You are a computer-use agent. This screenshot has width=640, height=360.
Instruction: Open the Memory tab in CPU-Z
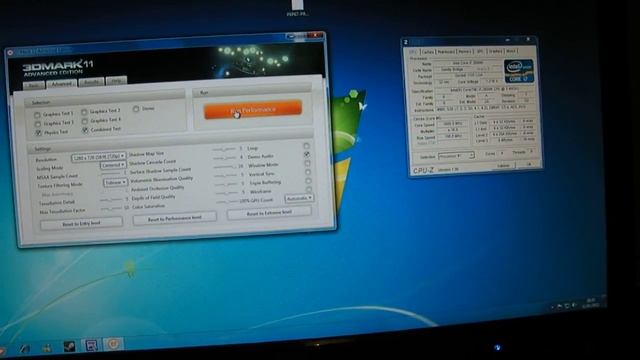point(464,52)
